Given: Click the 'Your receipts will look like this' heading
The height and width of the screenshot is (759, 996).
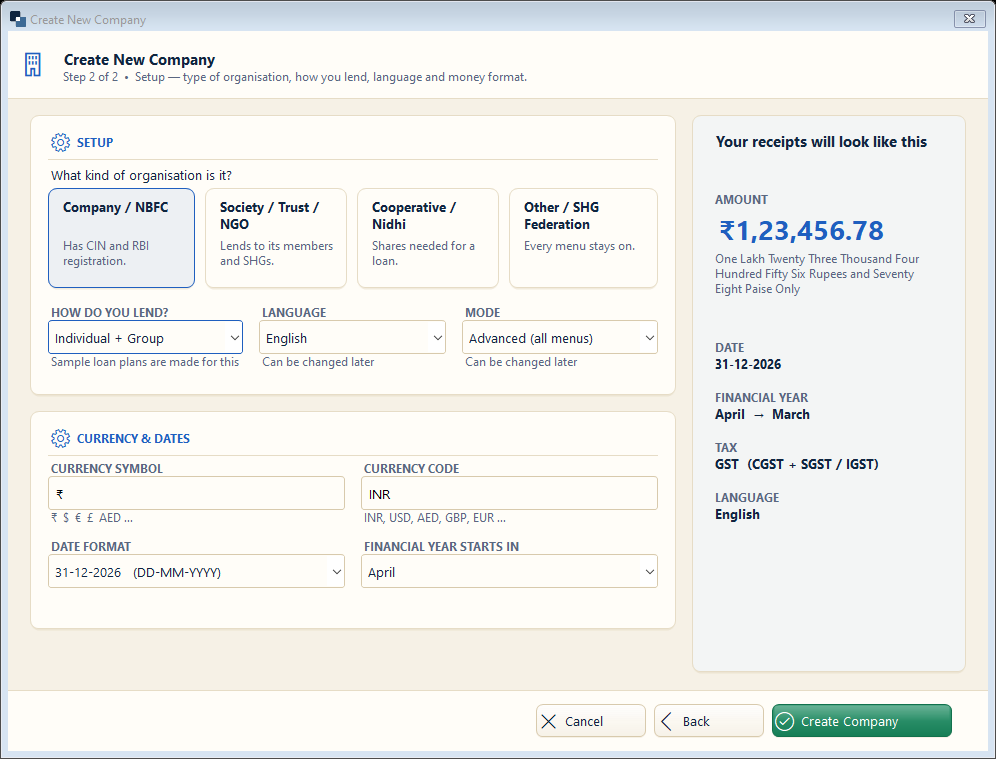Looking at the screenshot, I should pos(821,142).
